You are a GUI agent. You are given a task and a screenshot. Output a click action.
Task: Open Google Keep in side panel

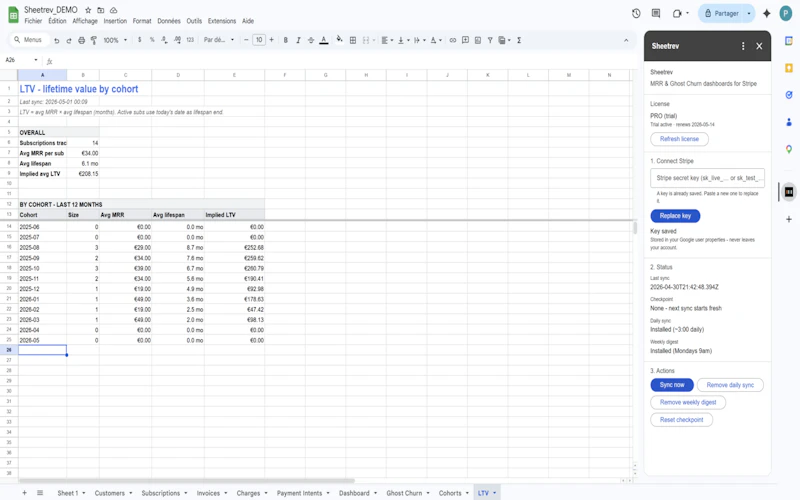click(789, 68)
